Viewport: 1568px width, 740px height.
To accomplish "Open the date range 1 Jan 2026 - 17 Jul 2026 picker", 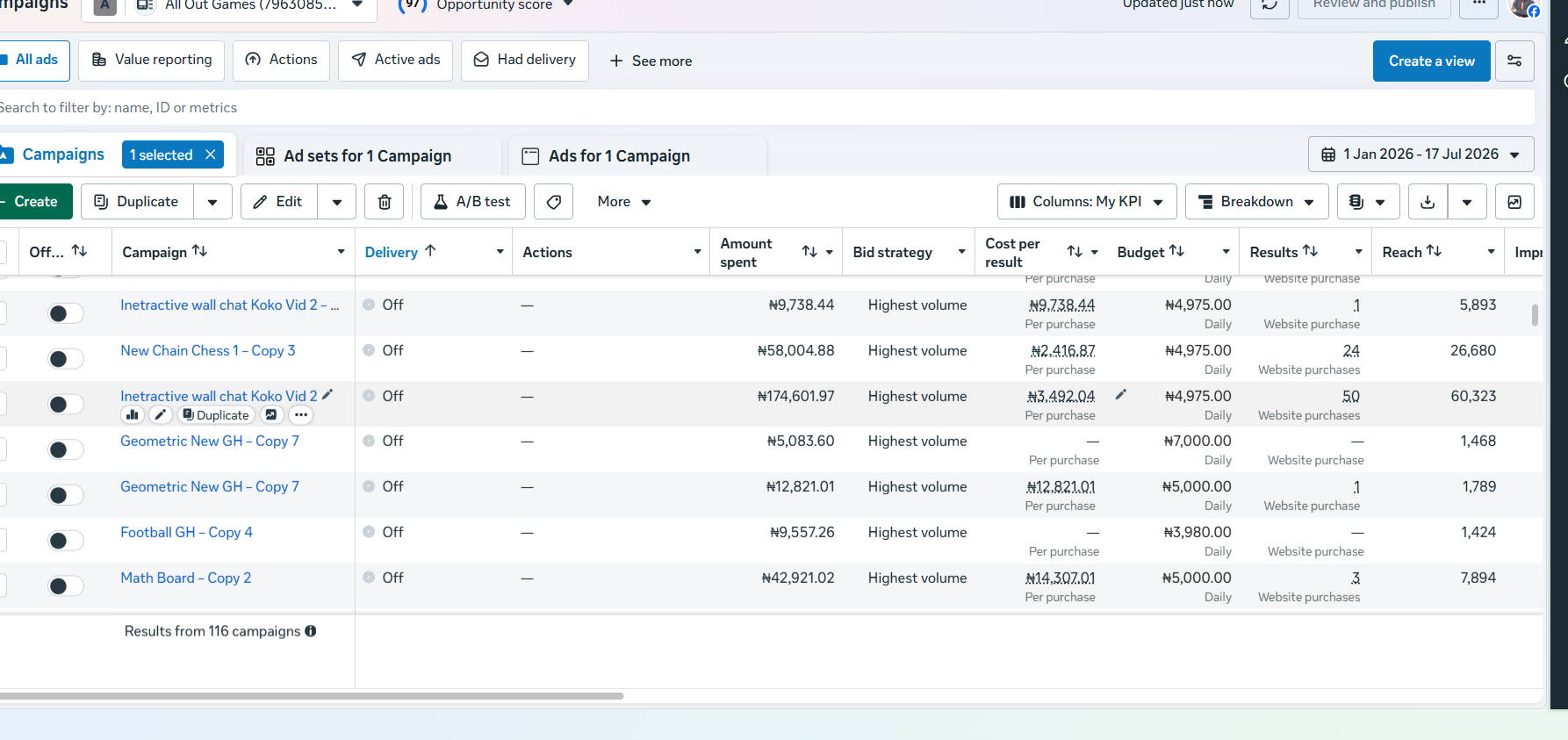I will [1421, 154].
